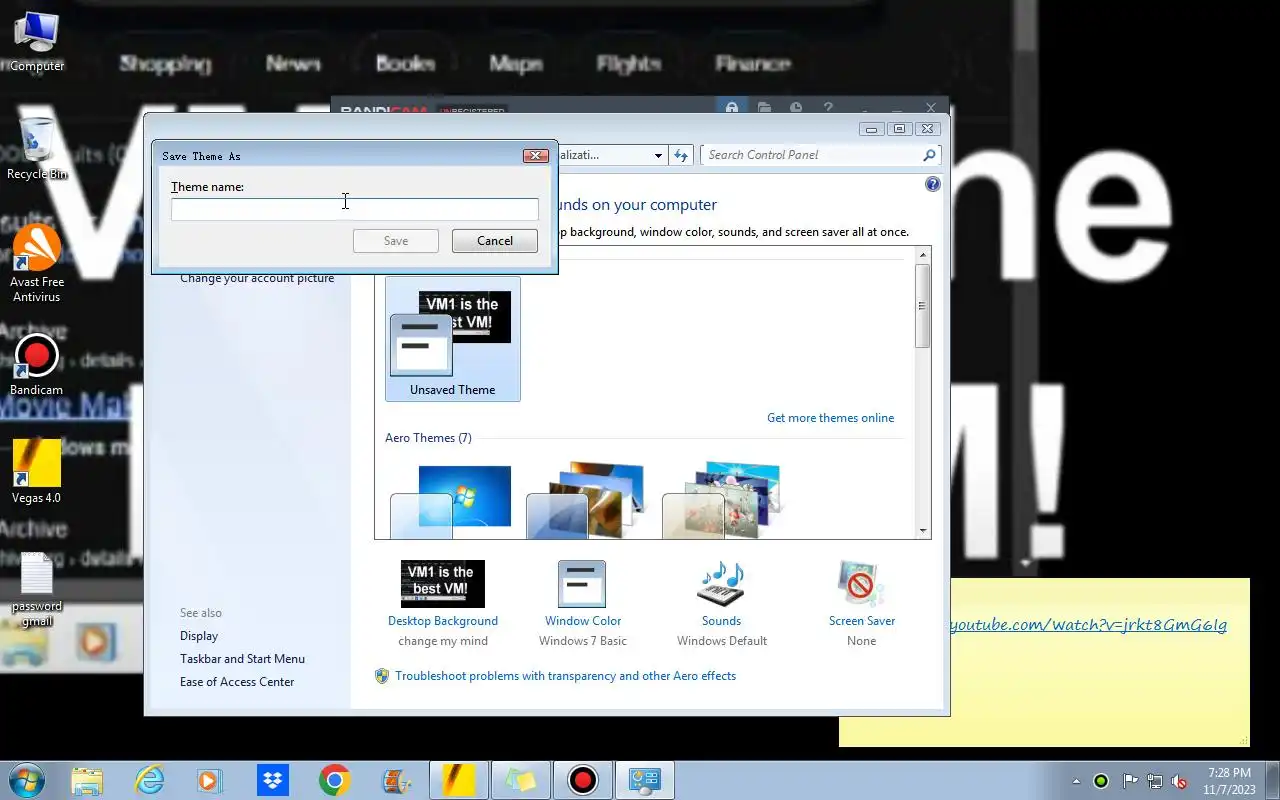1280x800 pixels.
Task: Click the theme list scrollbar thumb
Action: (923, 306)
